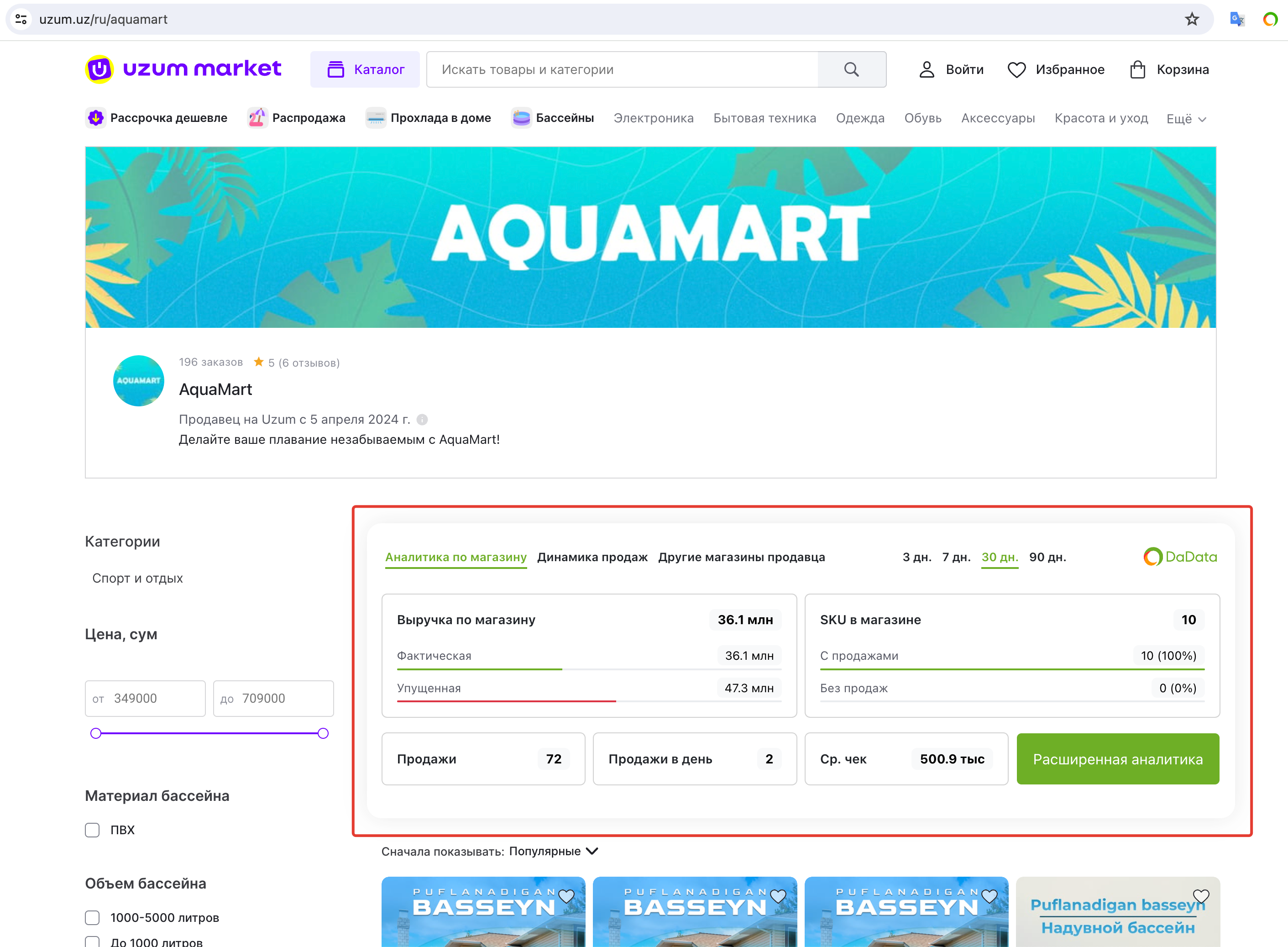Image resolution: width=1288 pixels, height=947 pixels.
Task: Open the Спорт и отдых category link
Action: click(137, 578)
